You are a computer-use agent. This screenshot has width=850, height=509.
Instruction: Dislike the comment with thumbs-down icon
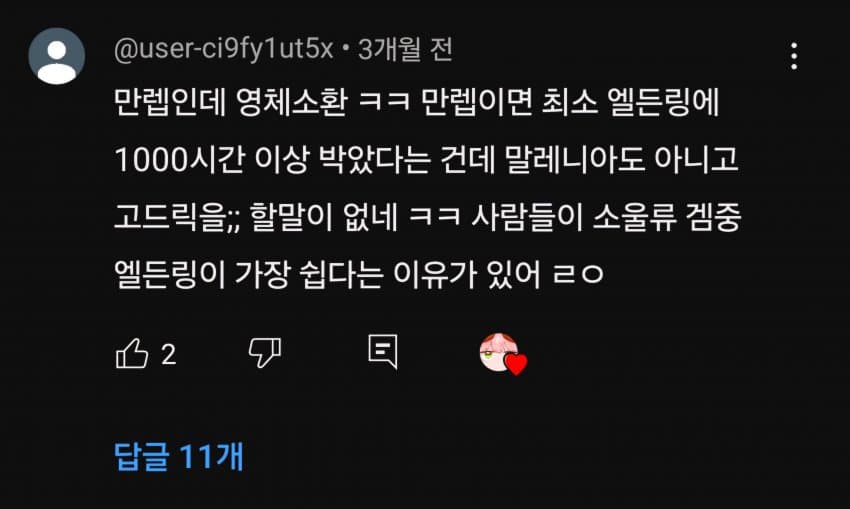pyautogui.click(x=265, y=353)
